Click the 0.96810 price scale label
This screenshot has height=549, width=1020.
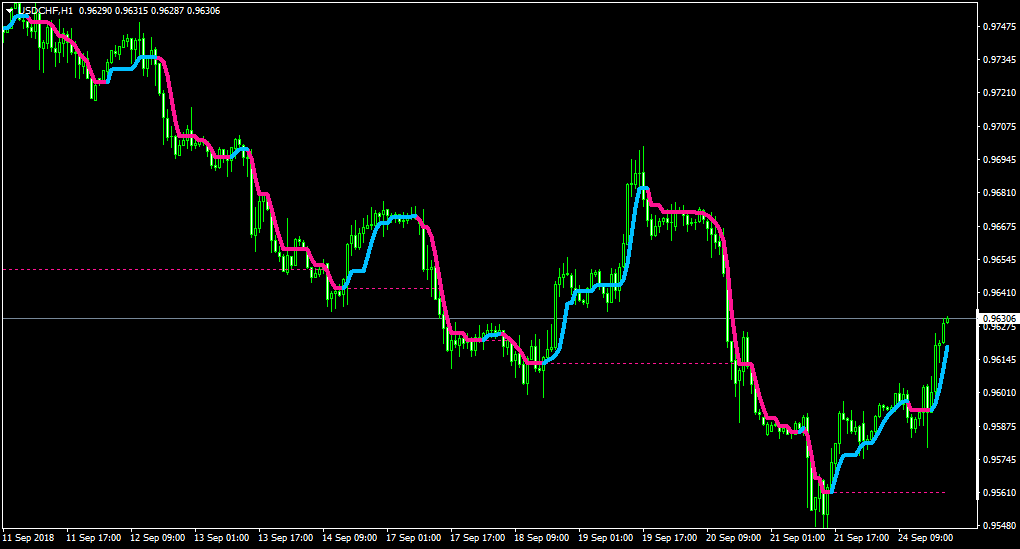pyautogui.click(x=999, y=193)
